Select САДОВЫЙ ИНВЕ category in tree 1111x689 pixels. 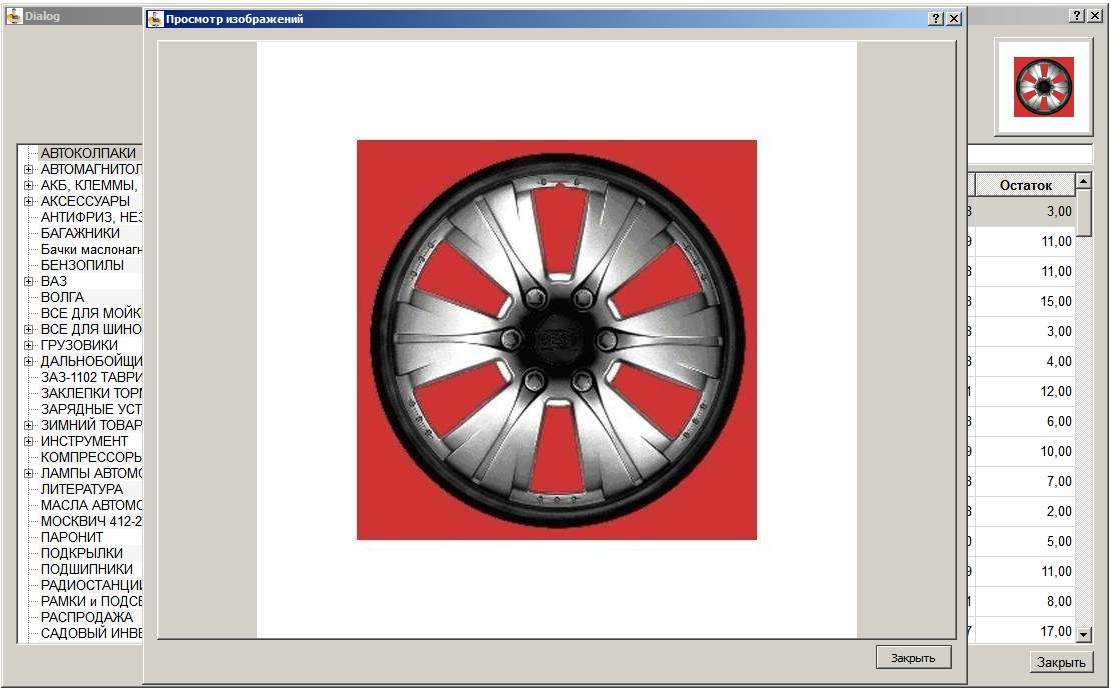pyautogui.click(x=91, y=633)
